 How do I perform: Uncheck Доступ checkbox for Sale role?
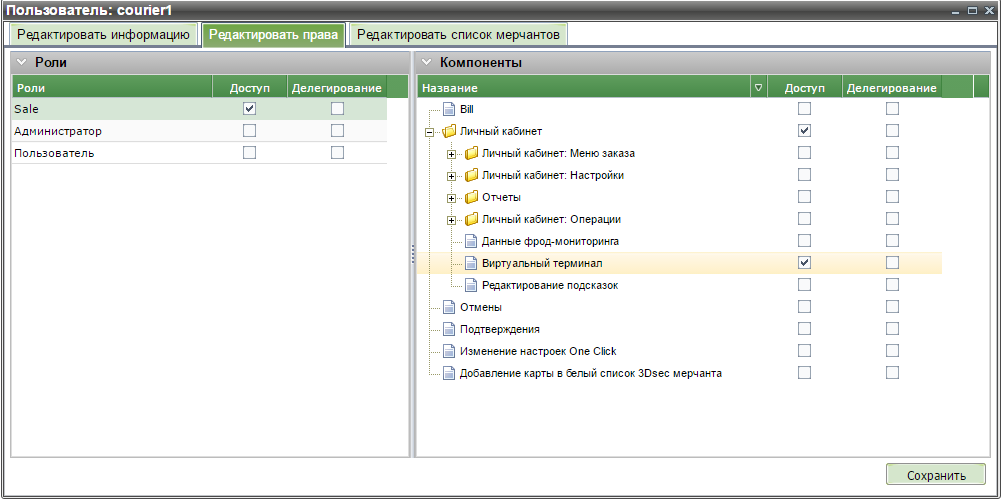(249, 108)
